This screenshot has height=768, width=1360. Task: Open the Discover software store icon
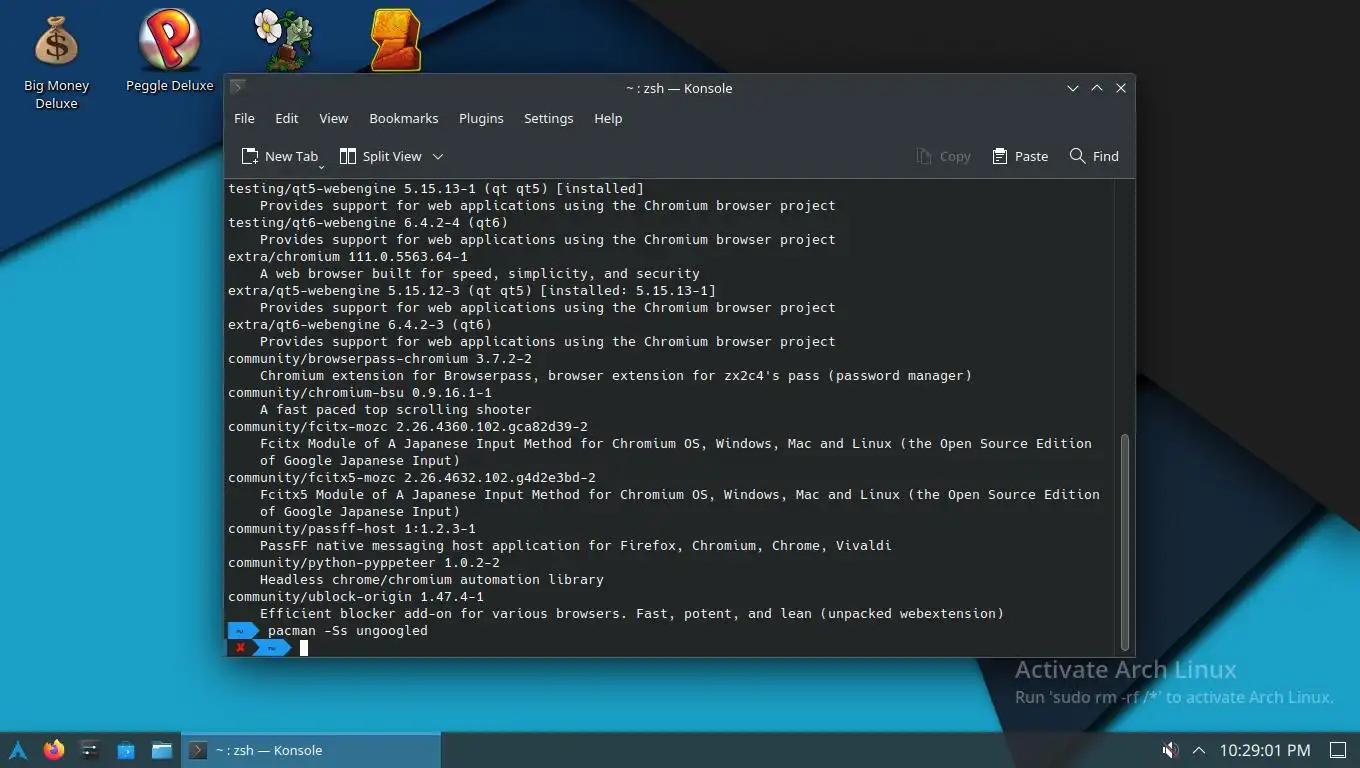click(x=126, y=750)
